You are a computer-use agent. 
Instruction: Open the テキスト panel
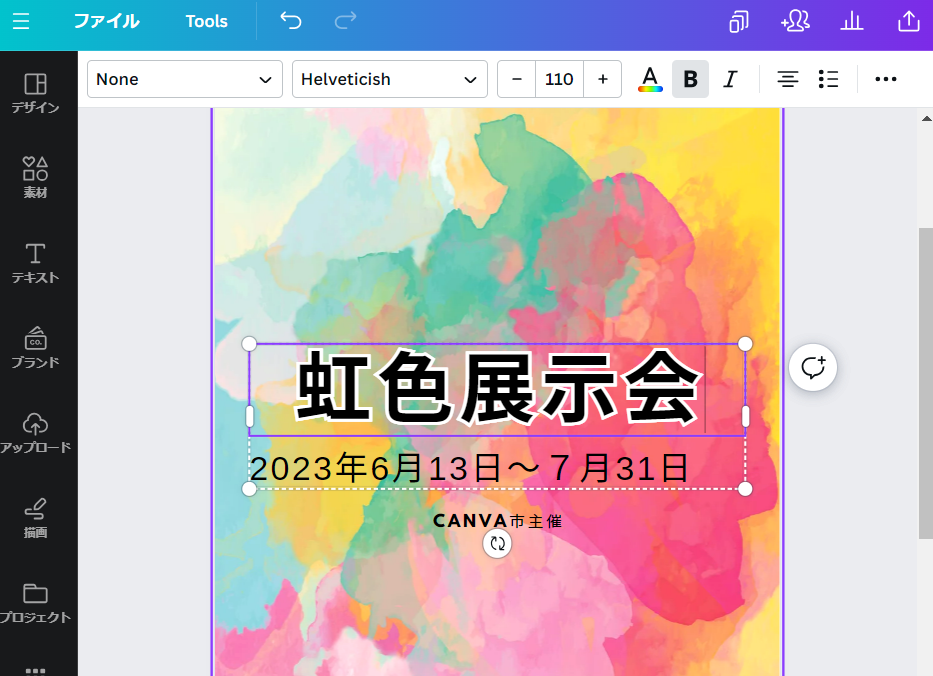coord(36,263)
